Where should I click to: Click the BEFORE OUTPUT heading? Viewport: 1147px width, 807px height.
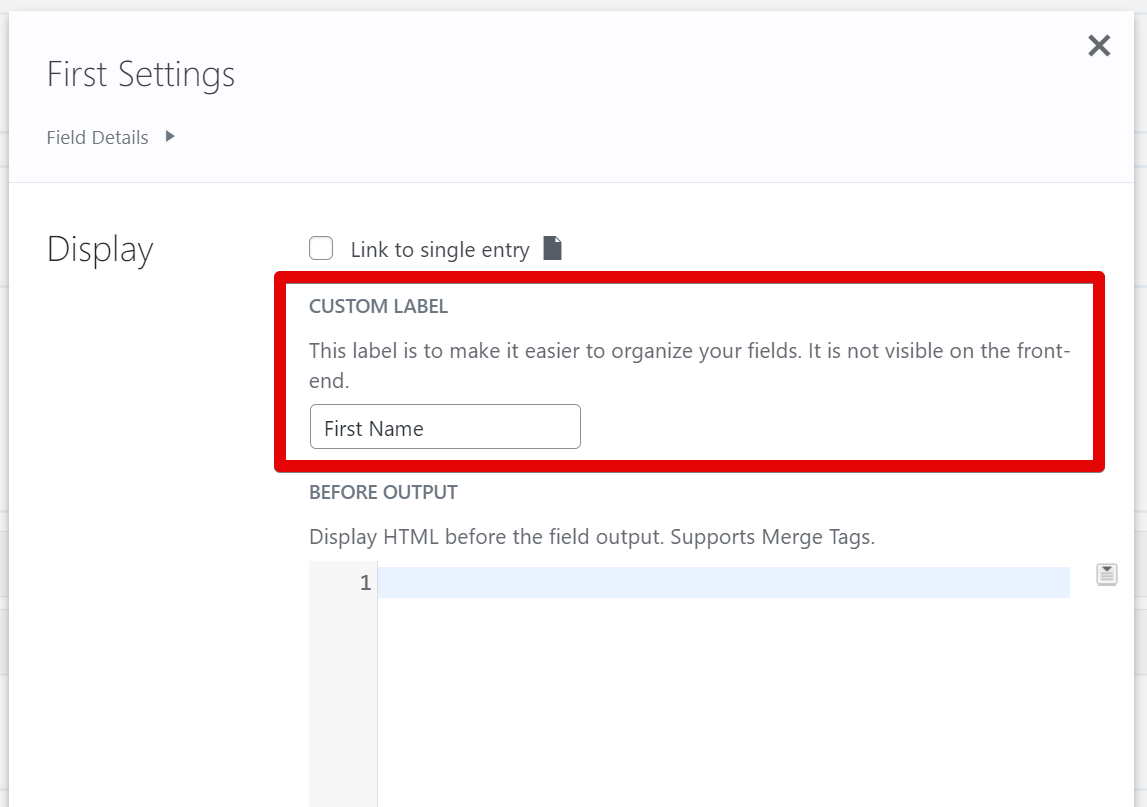pos(383,492)
